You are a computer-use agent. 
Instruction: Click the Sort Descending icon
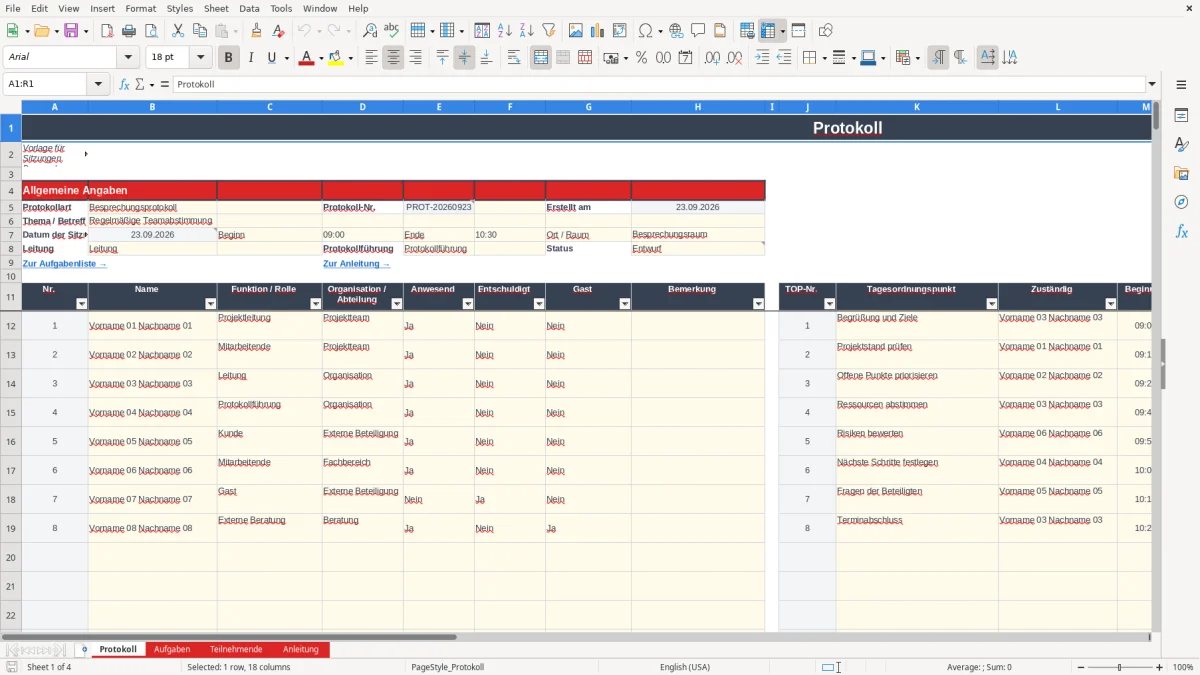527,31
